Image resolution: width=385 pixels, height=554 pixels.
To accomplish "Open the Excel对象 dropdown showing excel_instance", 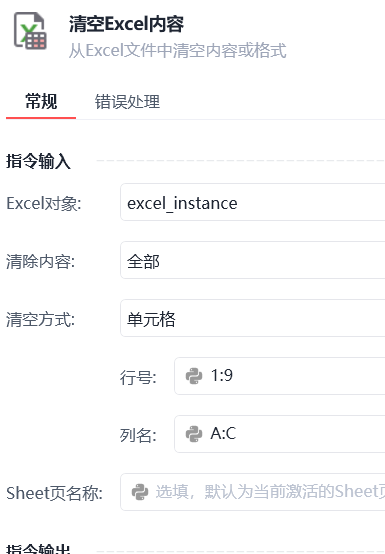I will pos(253,202).
